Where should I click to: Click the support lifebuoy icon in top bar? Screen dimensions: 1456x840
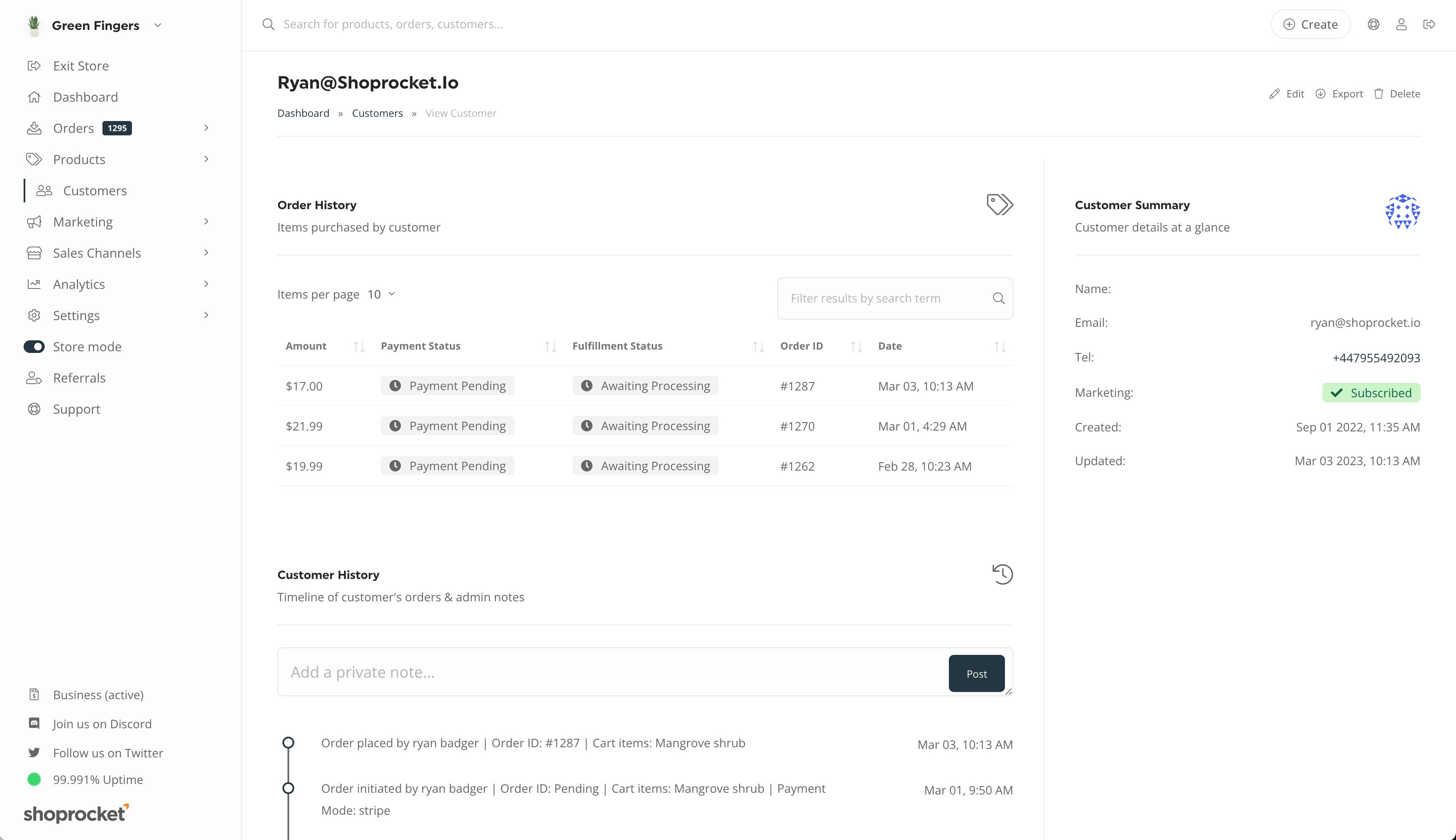1373,24
